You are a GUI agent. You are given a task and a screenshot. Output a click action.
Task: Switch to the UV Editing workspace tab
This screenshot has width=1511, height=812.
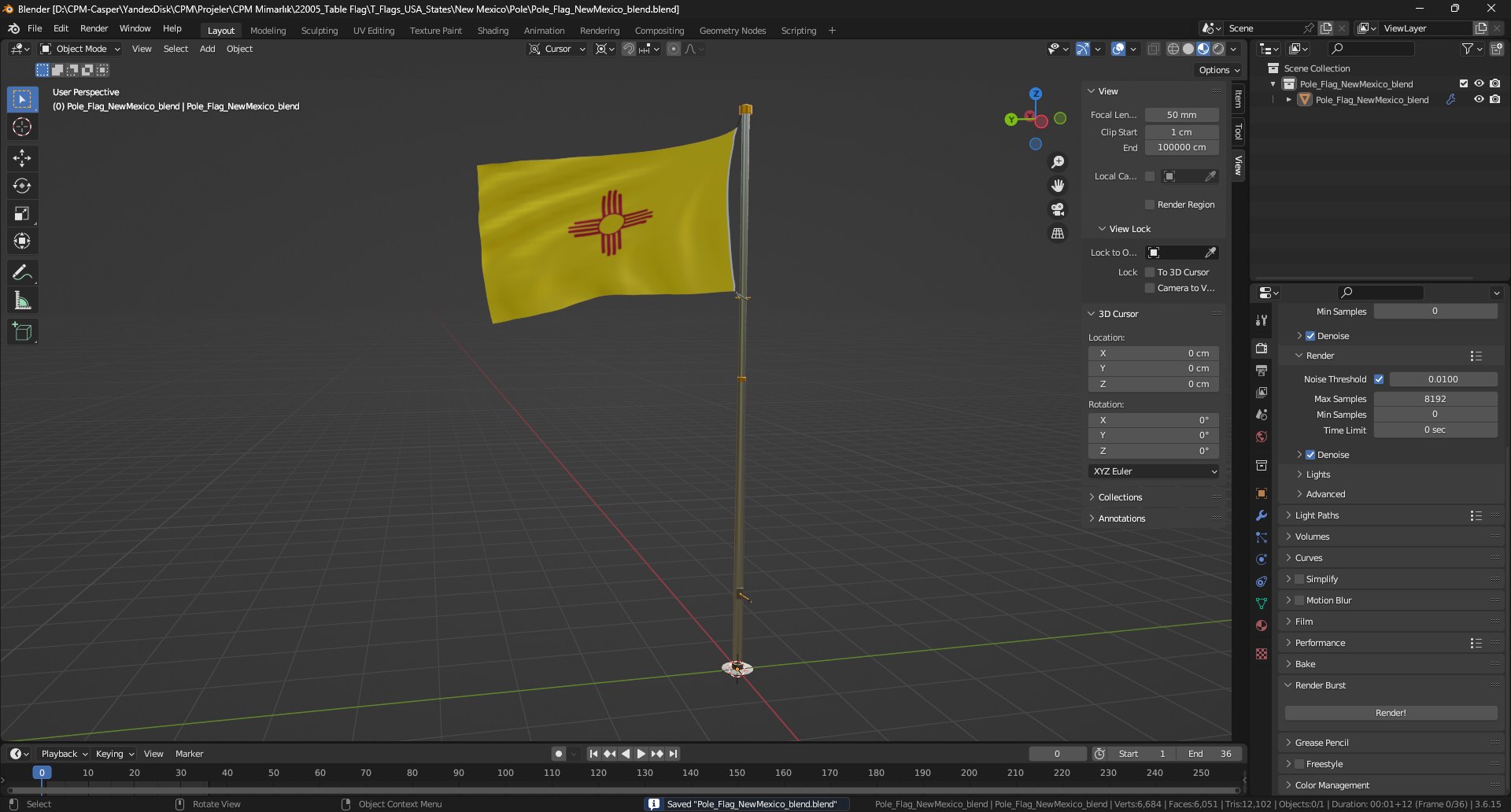point(374,31)
